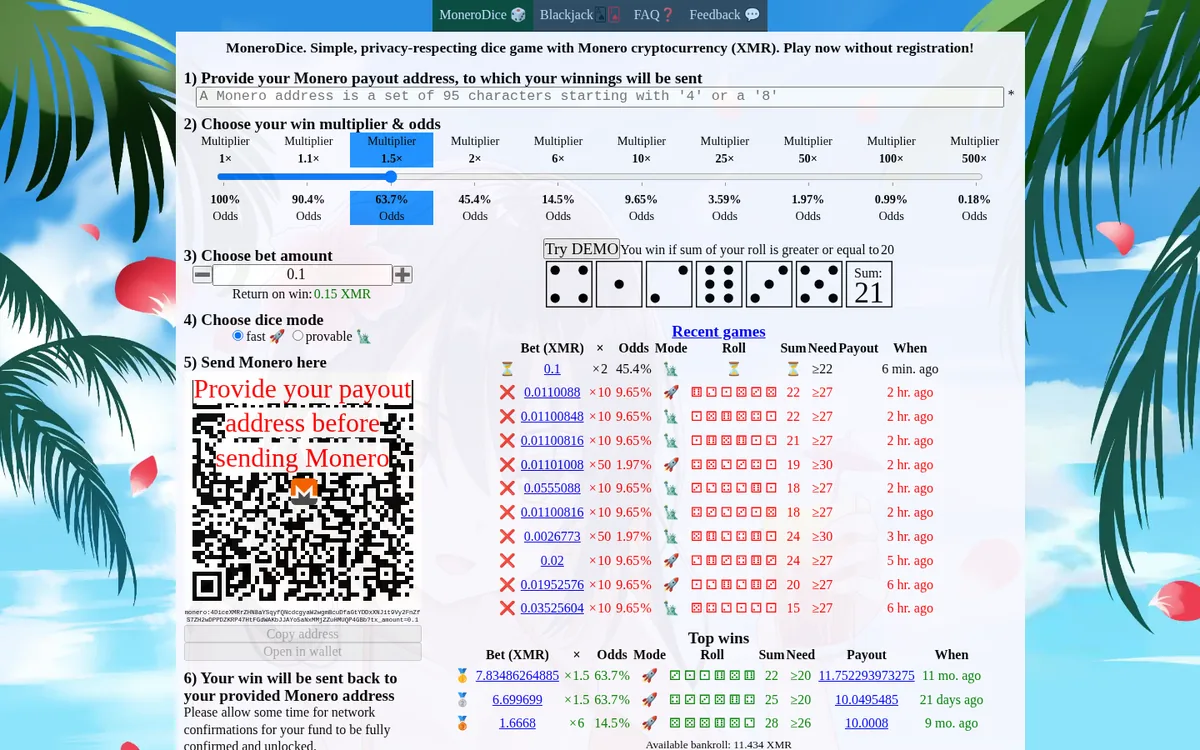Viewport: 1200px width, 750px height.
Task: Choose the 45.4% odds box
Action: tap(475, 208)
